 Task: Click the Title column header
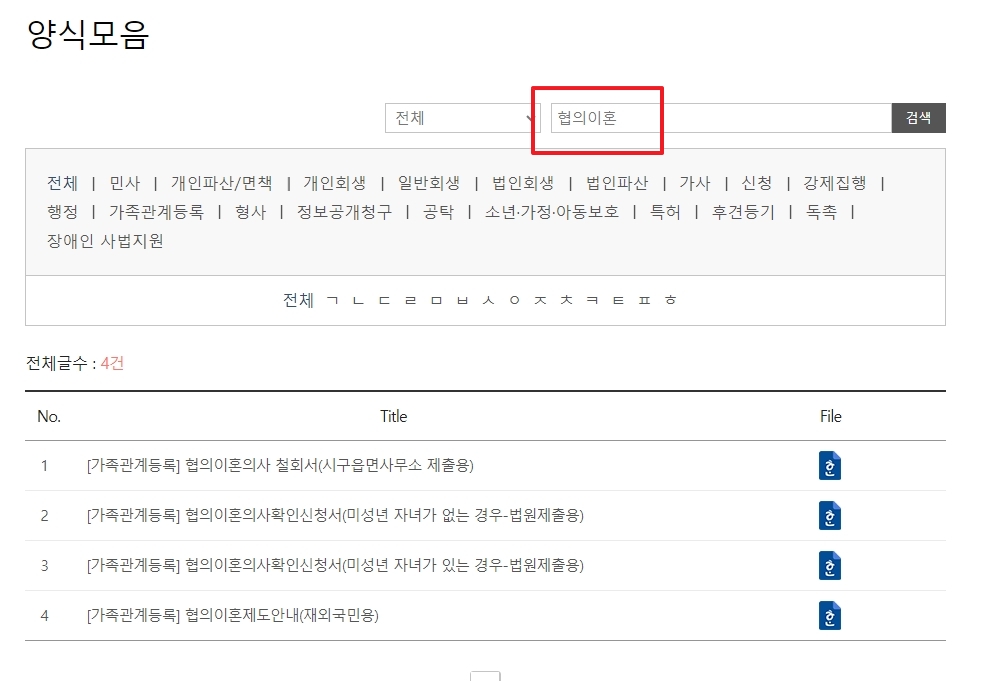point(393,416)
